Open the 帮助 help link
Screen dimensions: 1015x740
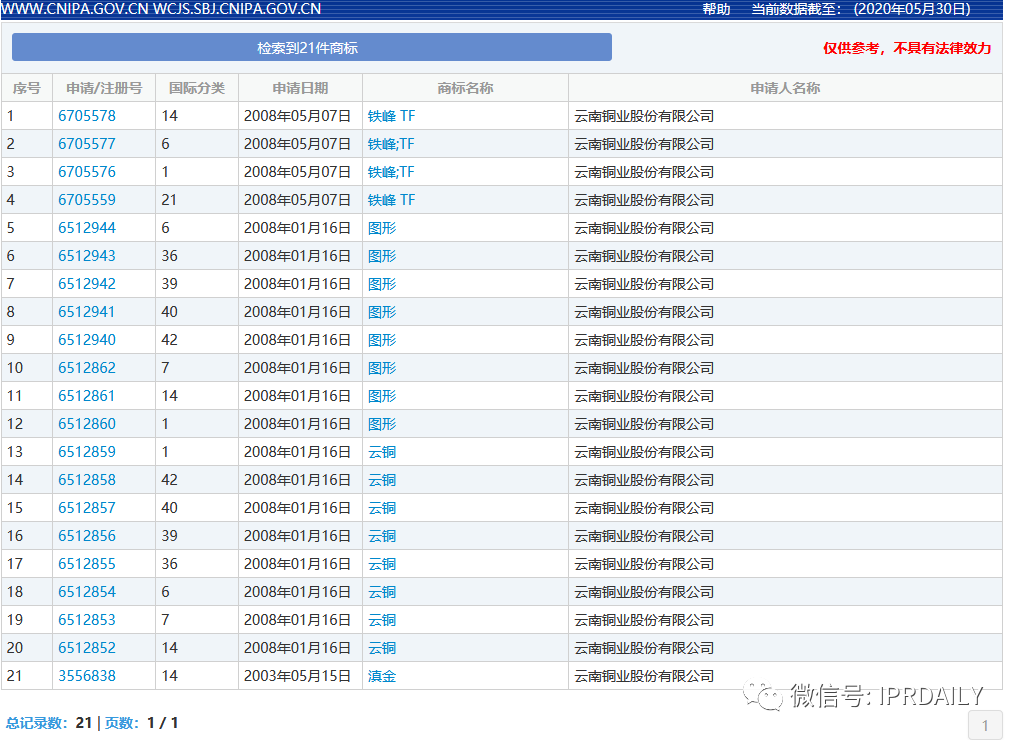pos(716,9)
